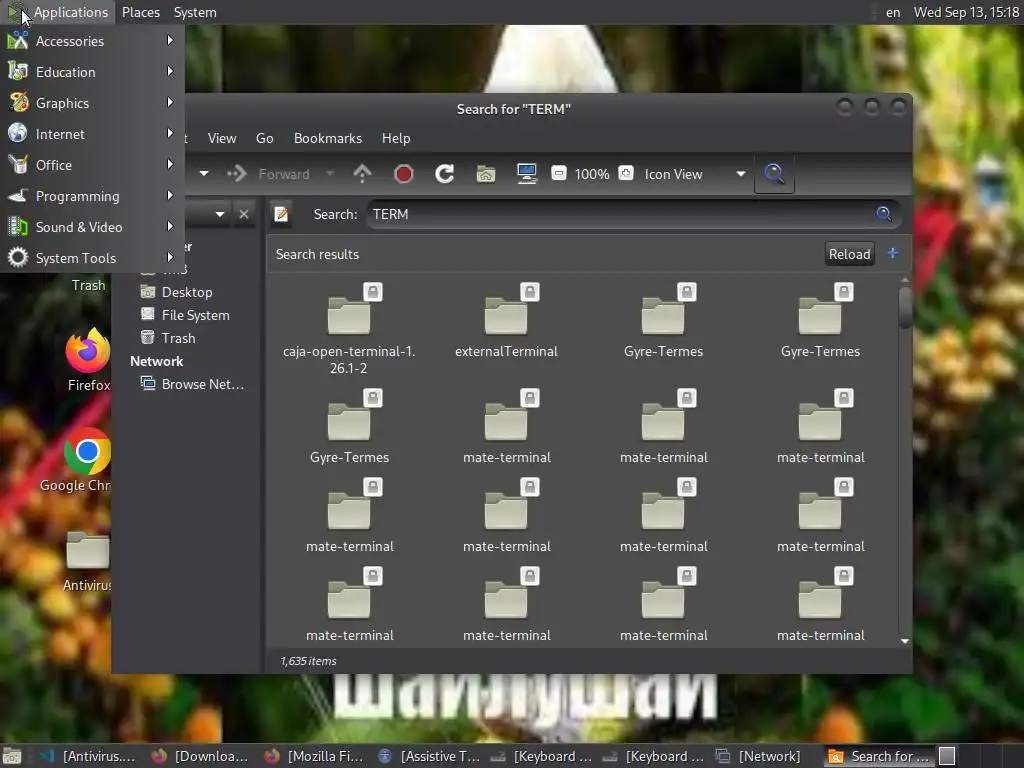The width and height of the screenshot is (1024, 768).
Task: Click the en keyboard layout indicator
Action: [893, 12]
